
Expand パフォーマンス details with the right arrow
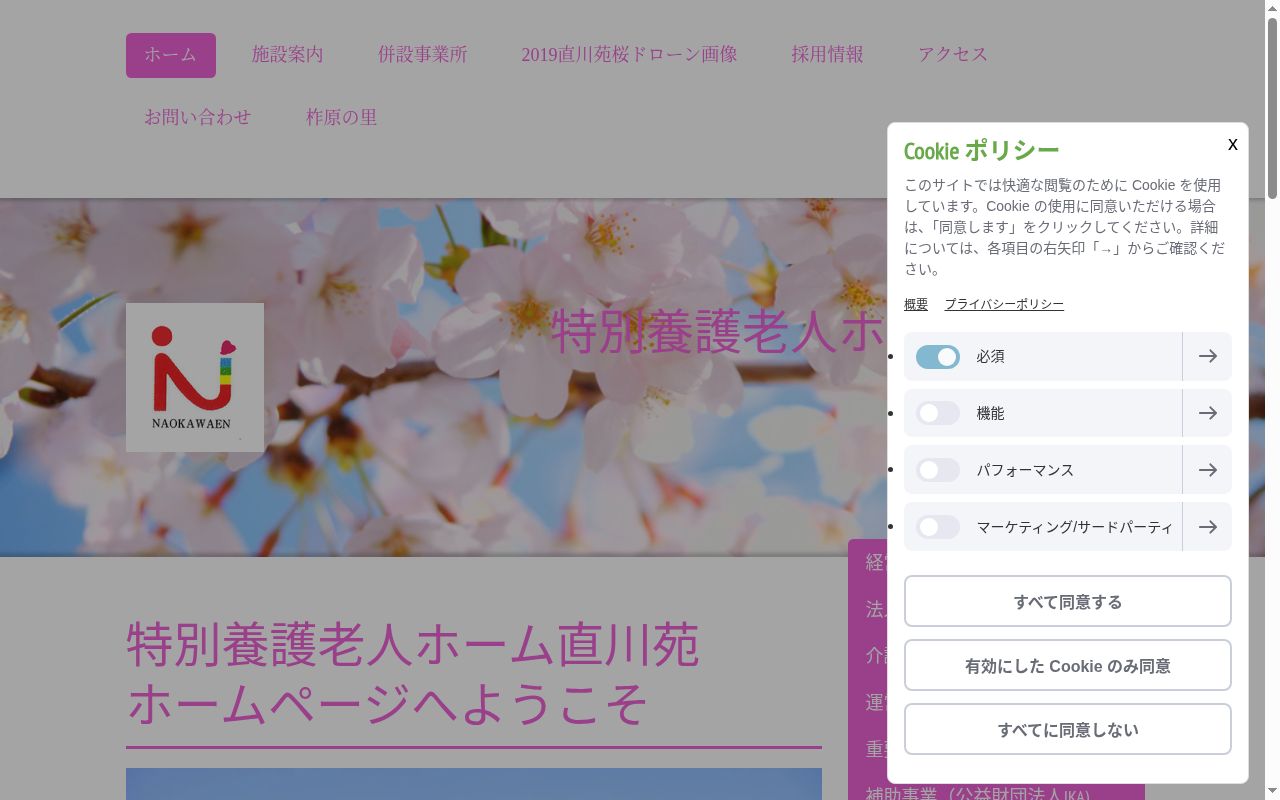[x=1207, y=470]
